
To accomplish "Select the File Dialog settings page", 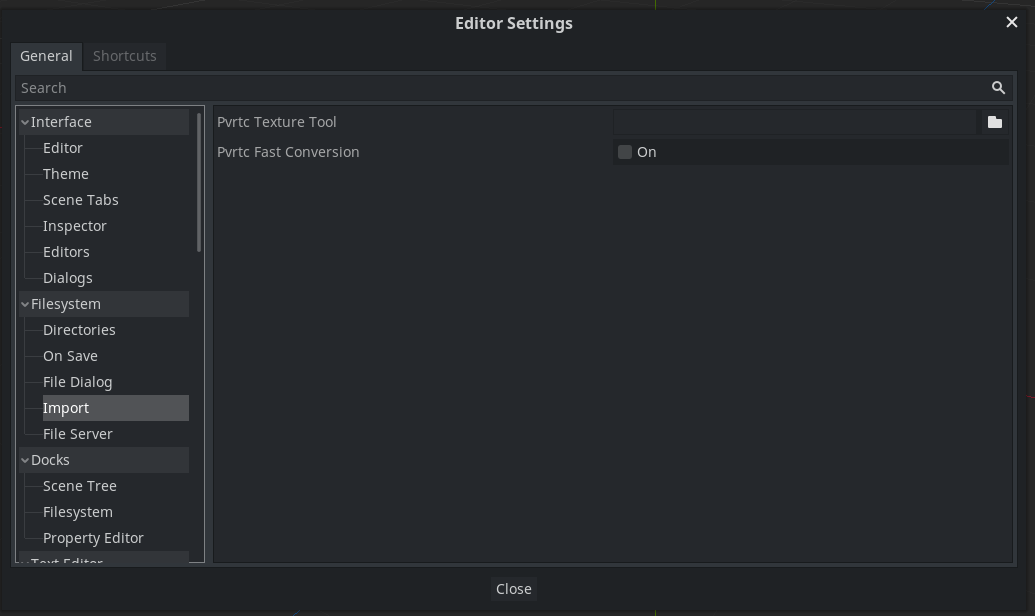I will coord(77,381).
